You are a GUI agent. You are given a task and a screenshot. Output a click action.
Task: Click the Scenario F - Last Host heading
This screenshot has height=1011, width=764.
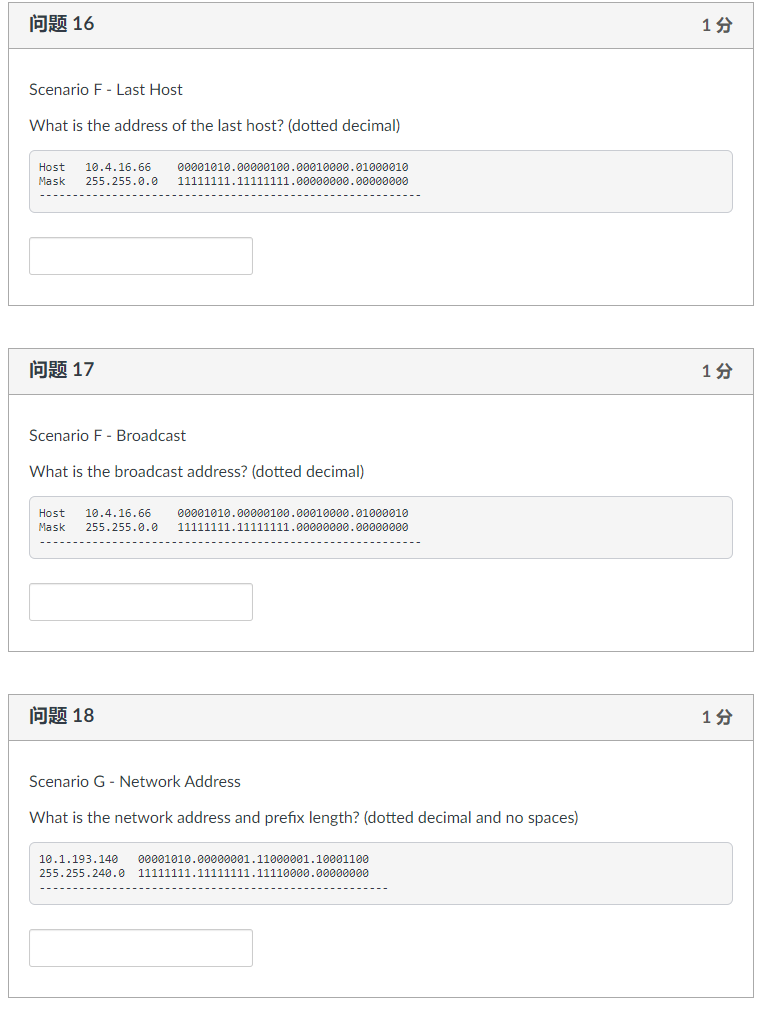tap(104, 89)
